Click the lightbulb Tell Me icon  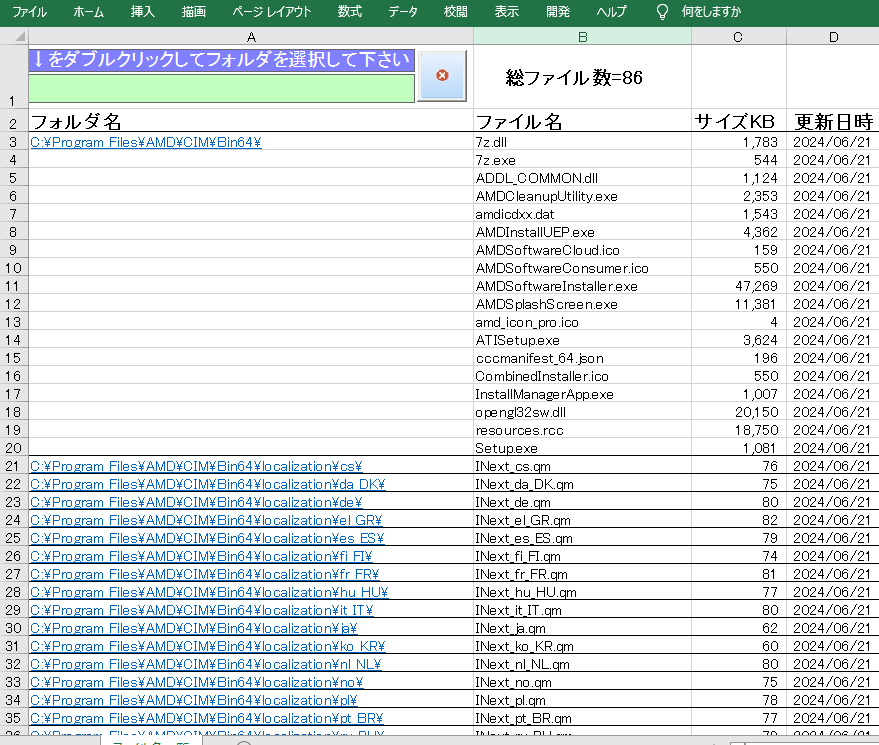(661, 12)
